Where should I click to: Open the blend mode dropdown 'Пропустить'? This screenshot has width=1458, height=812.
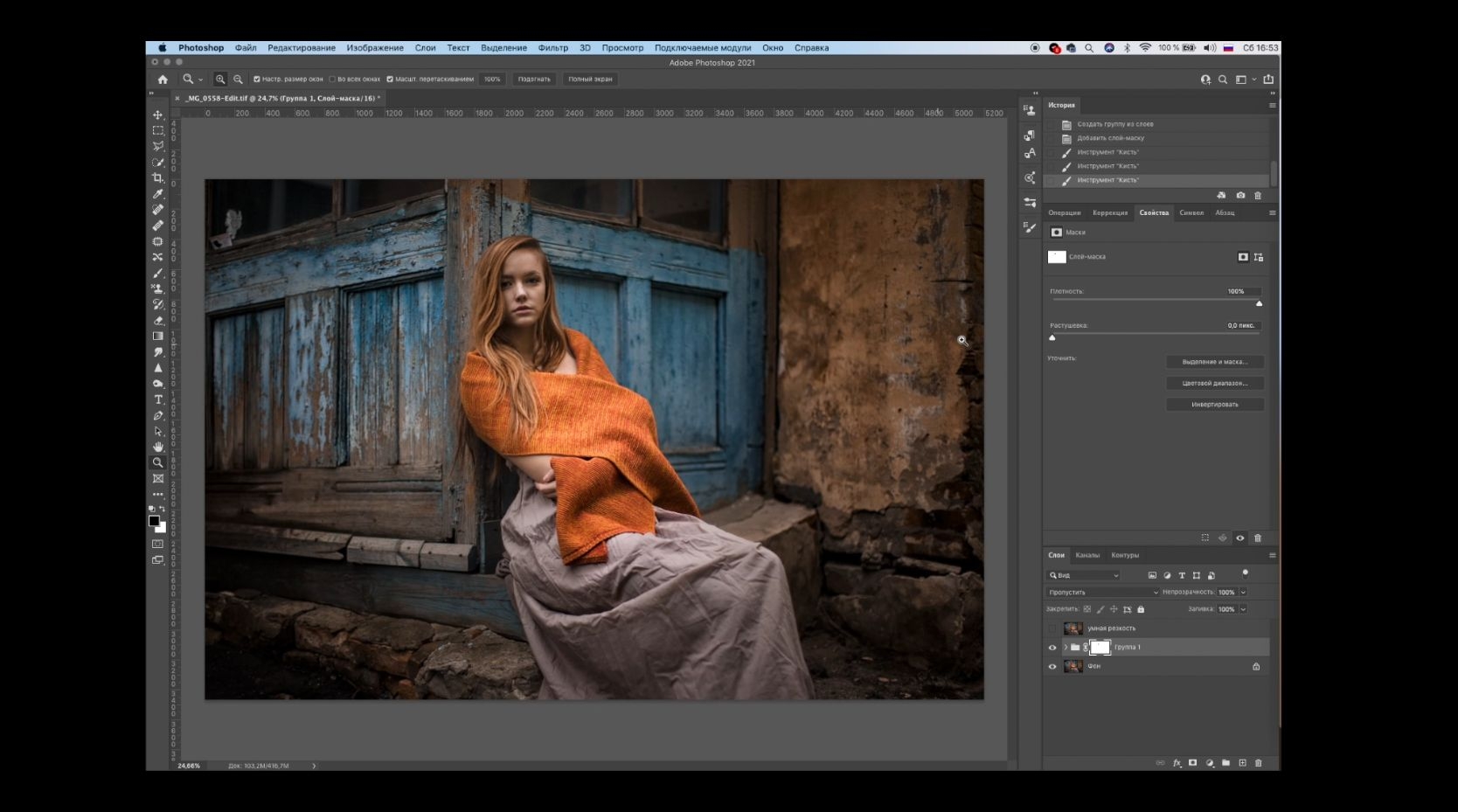pyautogui.click(x=1103, y=592)
